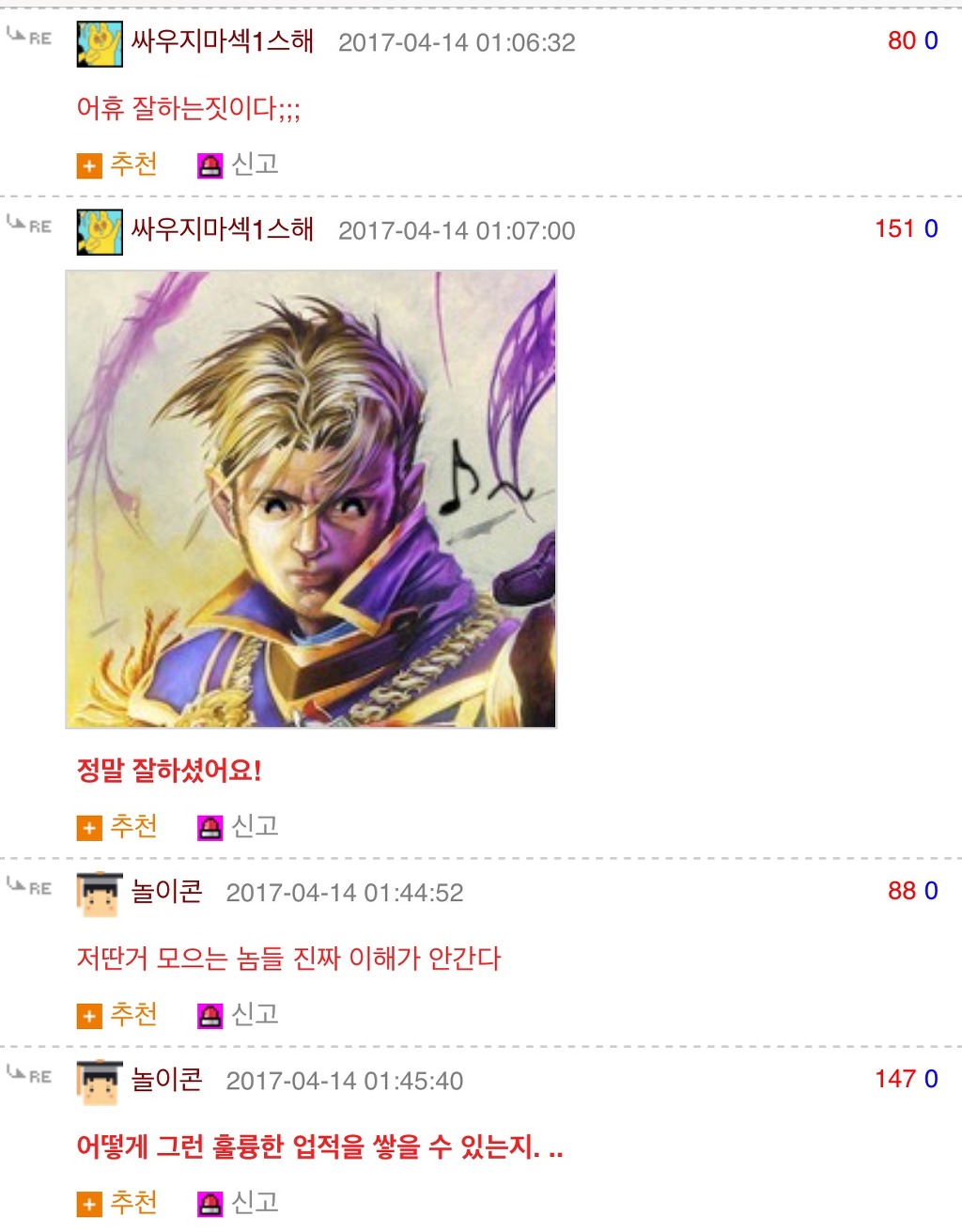This screenshot has width=962, height=1232.
Task: Open username 싸우지마섹1스해 on the 01:07:00 comment
Action: (223, 229)
